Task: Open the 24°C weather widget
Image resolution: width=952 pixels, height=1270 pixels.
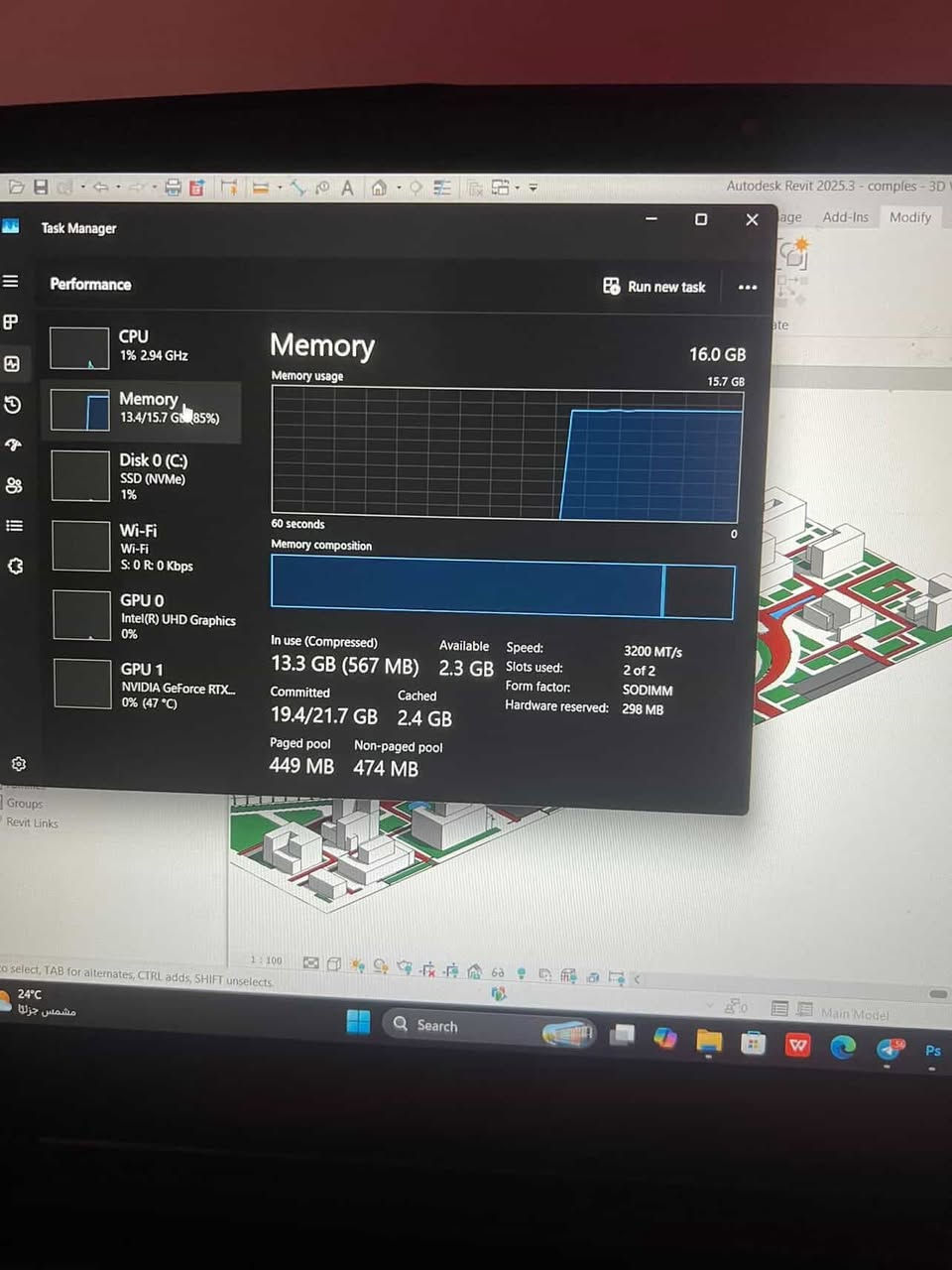Action: tap(38, 1002)
